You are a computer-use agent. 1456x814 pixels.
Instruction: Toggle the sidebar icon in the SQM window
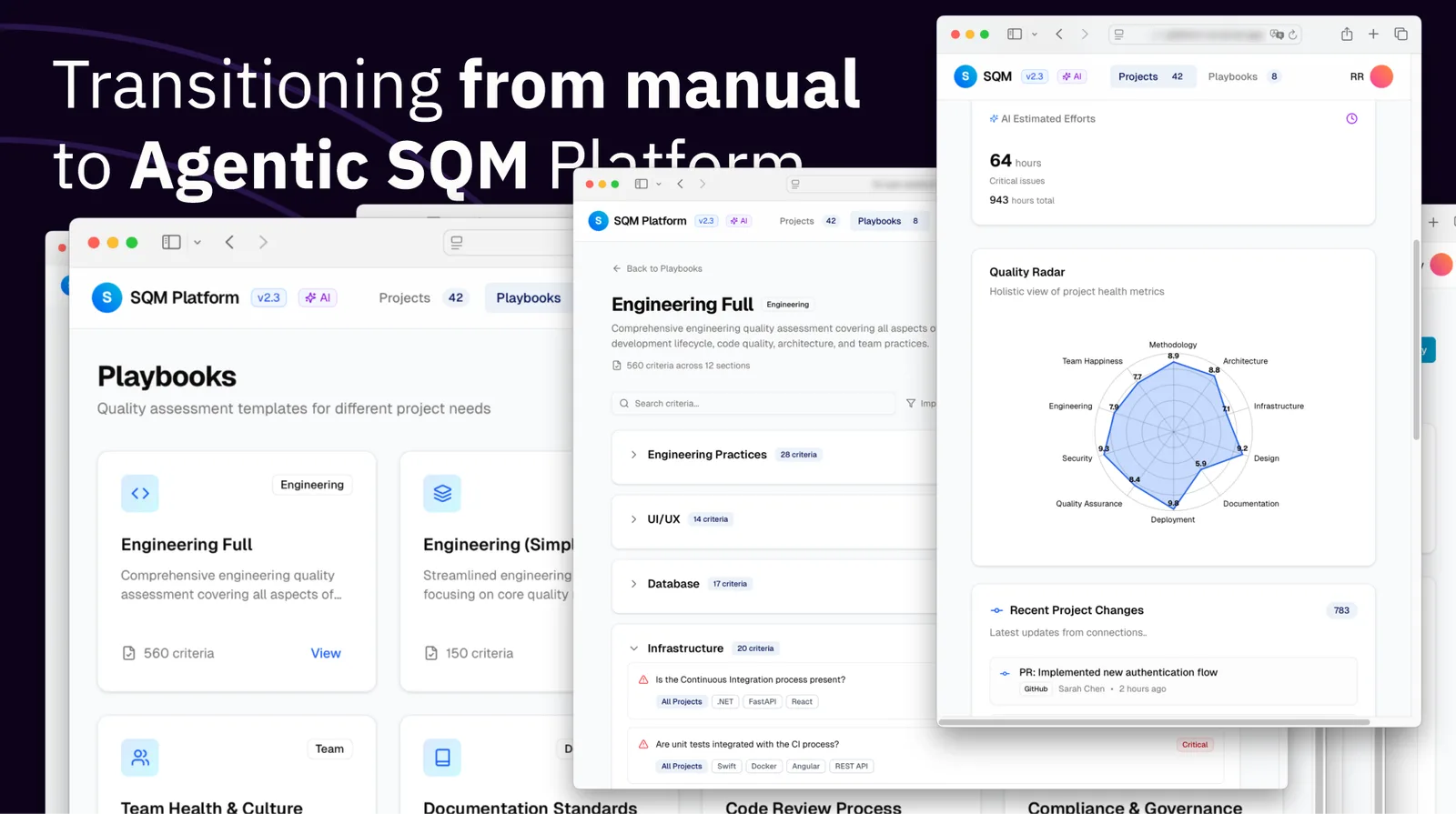point(1015,35)
